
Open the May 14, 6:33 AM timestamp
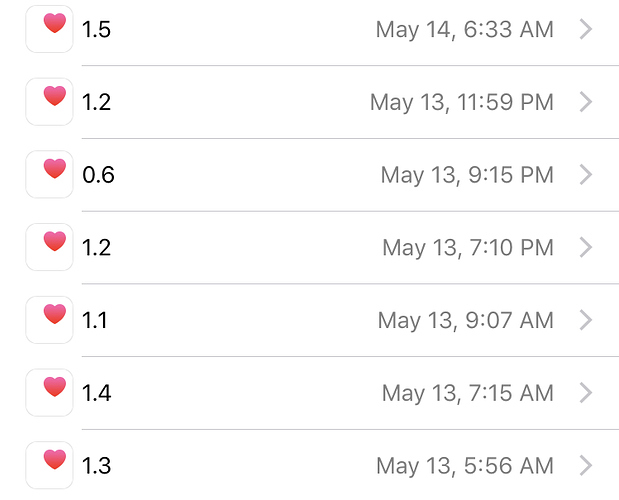point(465,30)
